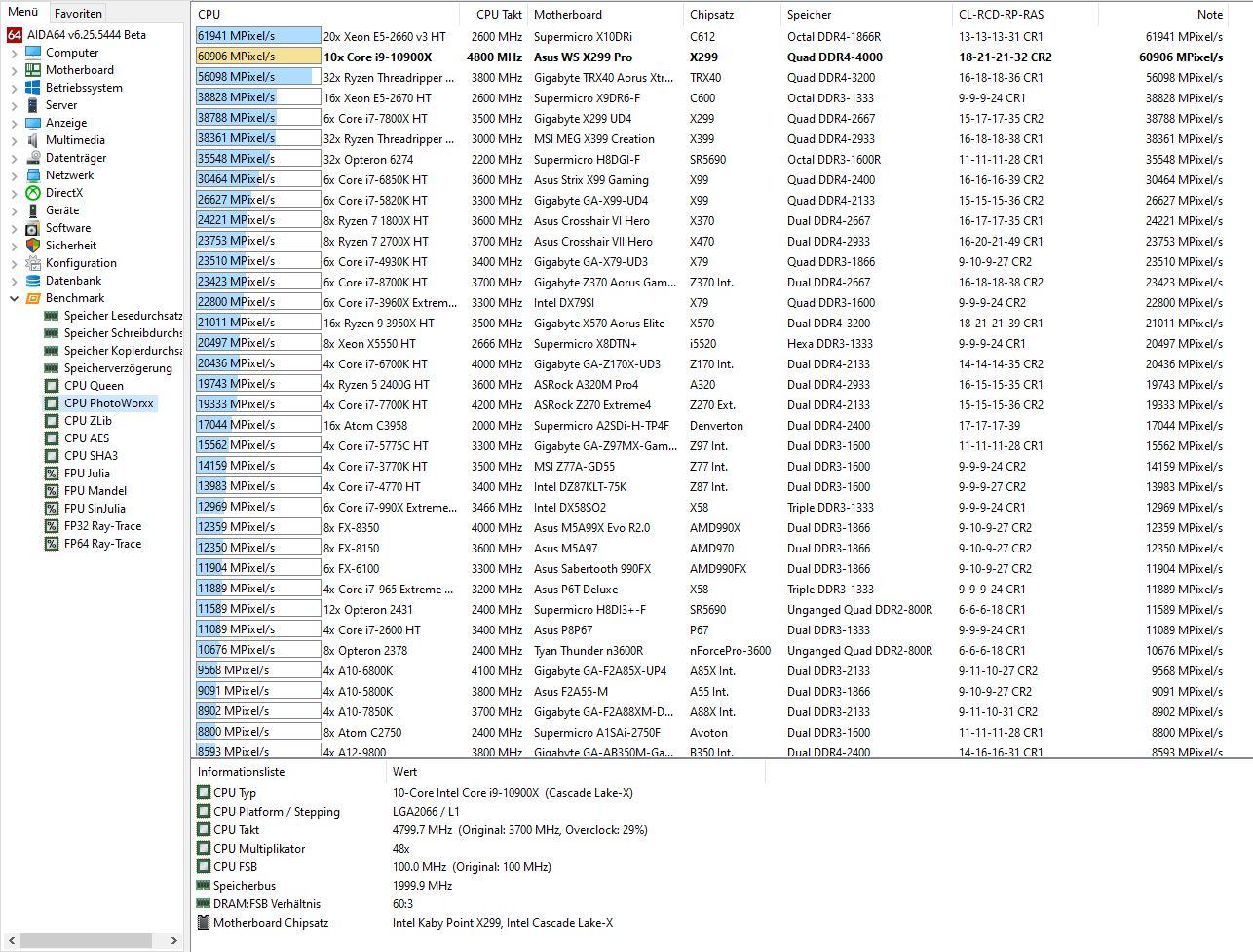Click the Multimedia speaker icon
Image resolution: width=1253 pixels, height=952 pixels.
pyautogui.click(x=33, y=140)
